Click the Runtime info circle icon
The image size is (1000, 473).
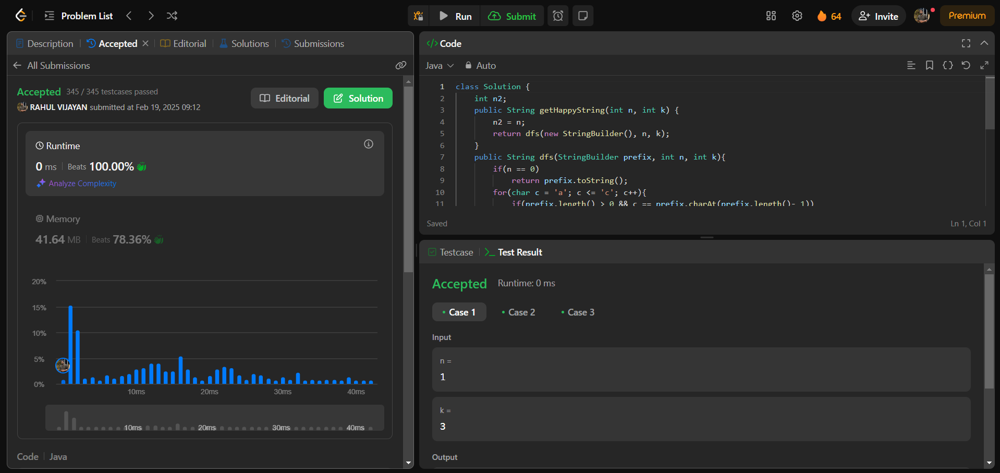click(368, 144)
